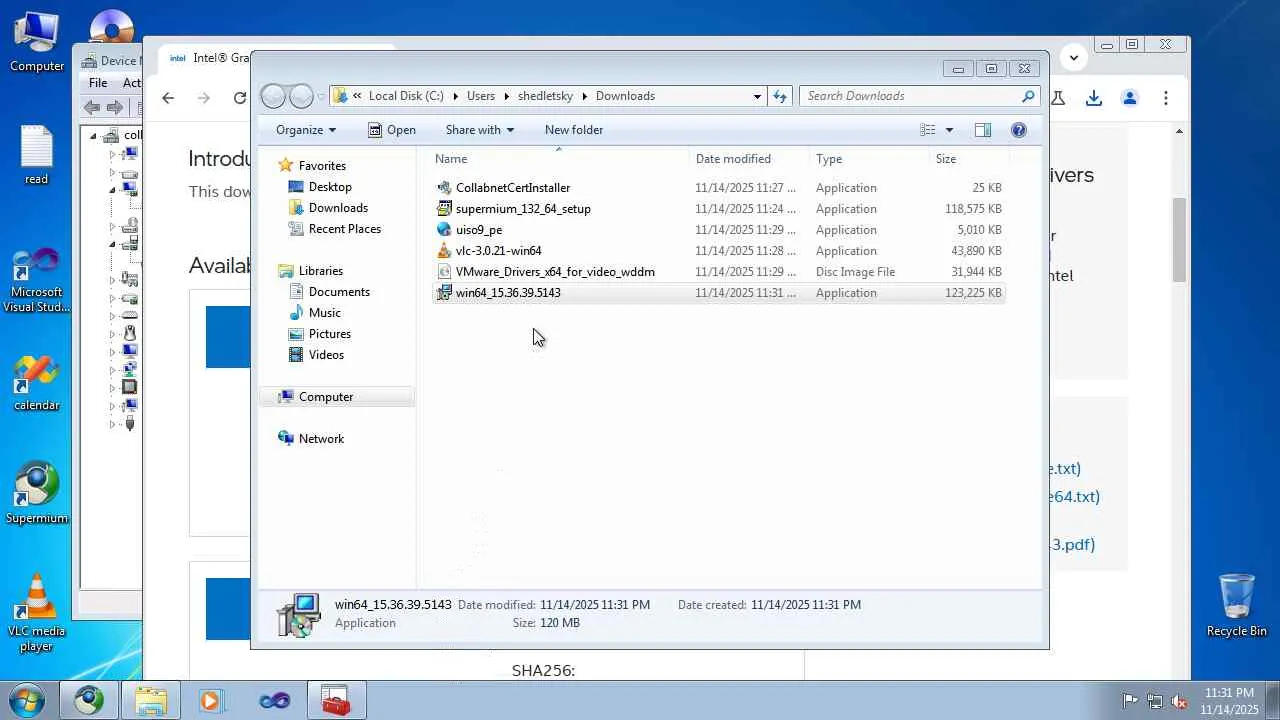Click the Open toolbar button
Viewport: 1280px width, 720px height.
coord(391,130)
